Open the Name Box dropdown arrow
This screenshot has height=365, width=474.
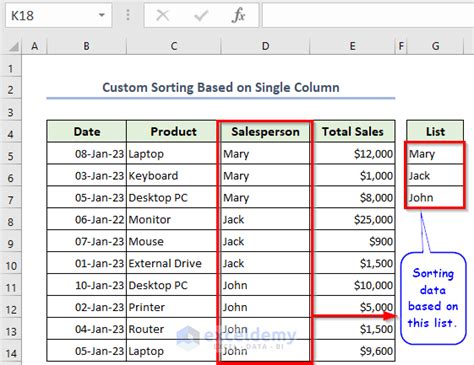tap(102, 15)
